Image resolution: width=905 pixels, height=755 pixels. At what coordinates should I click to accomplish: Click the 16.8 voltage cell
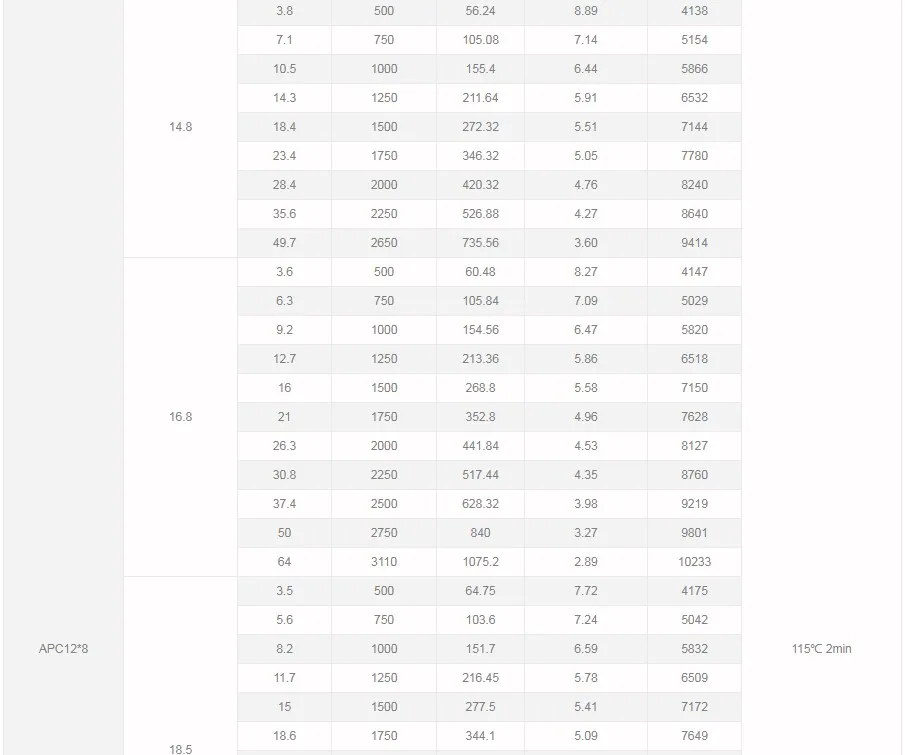click(x=181, y=417)
